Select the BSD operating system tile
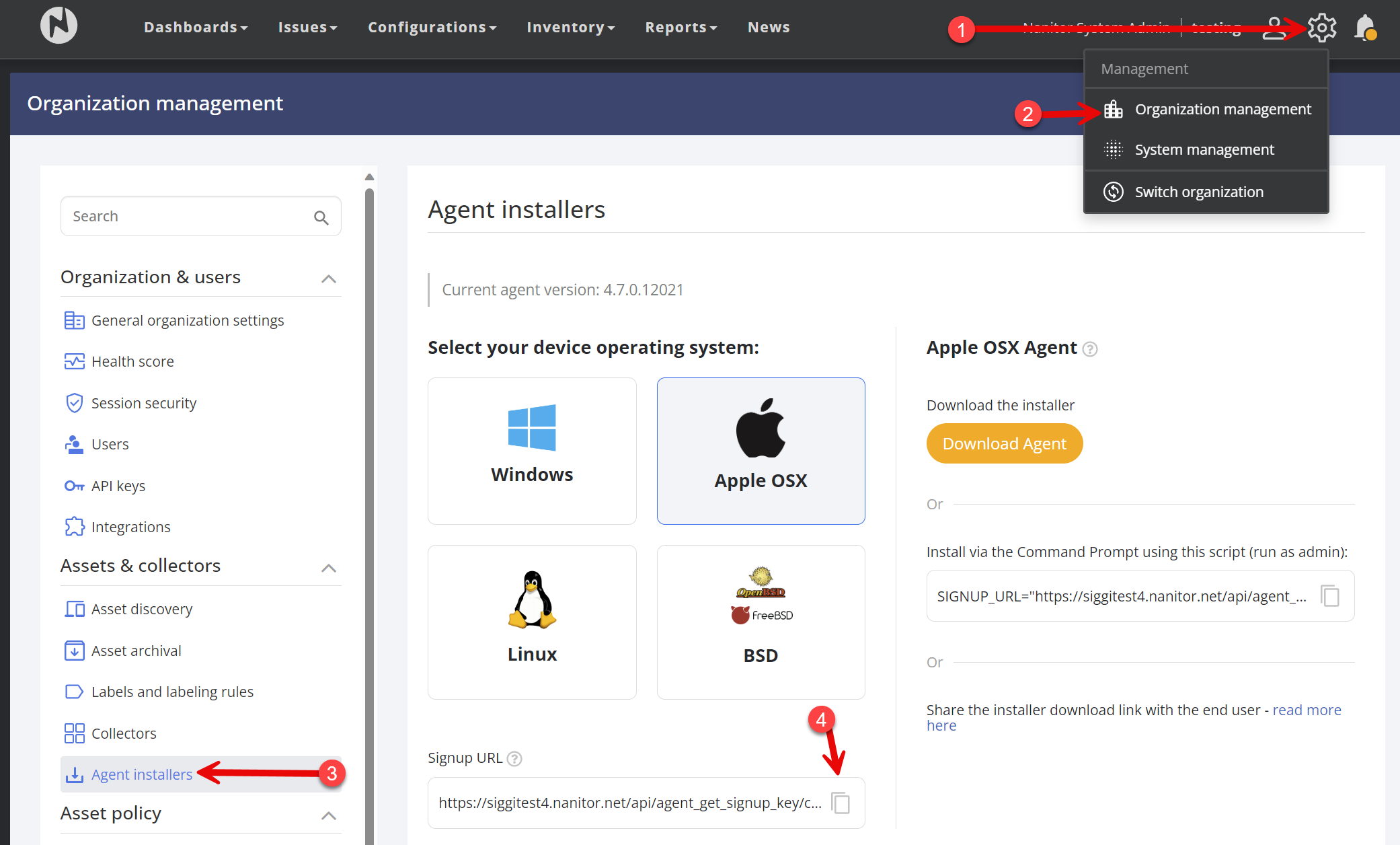 (x=761, y=622)
